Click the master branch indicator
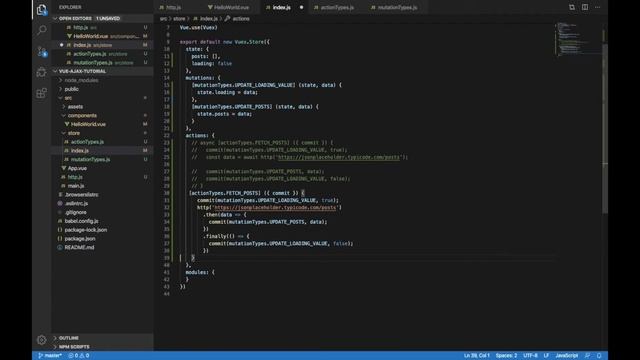 (x=50, y=356)
